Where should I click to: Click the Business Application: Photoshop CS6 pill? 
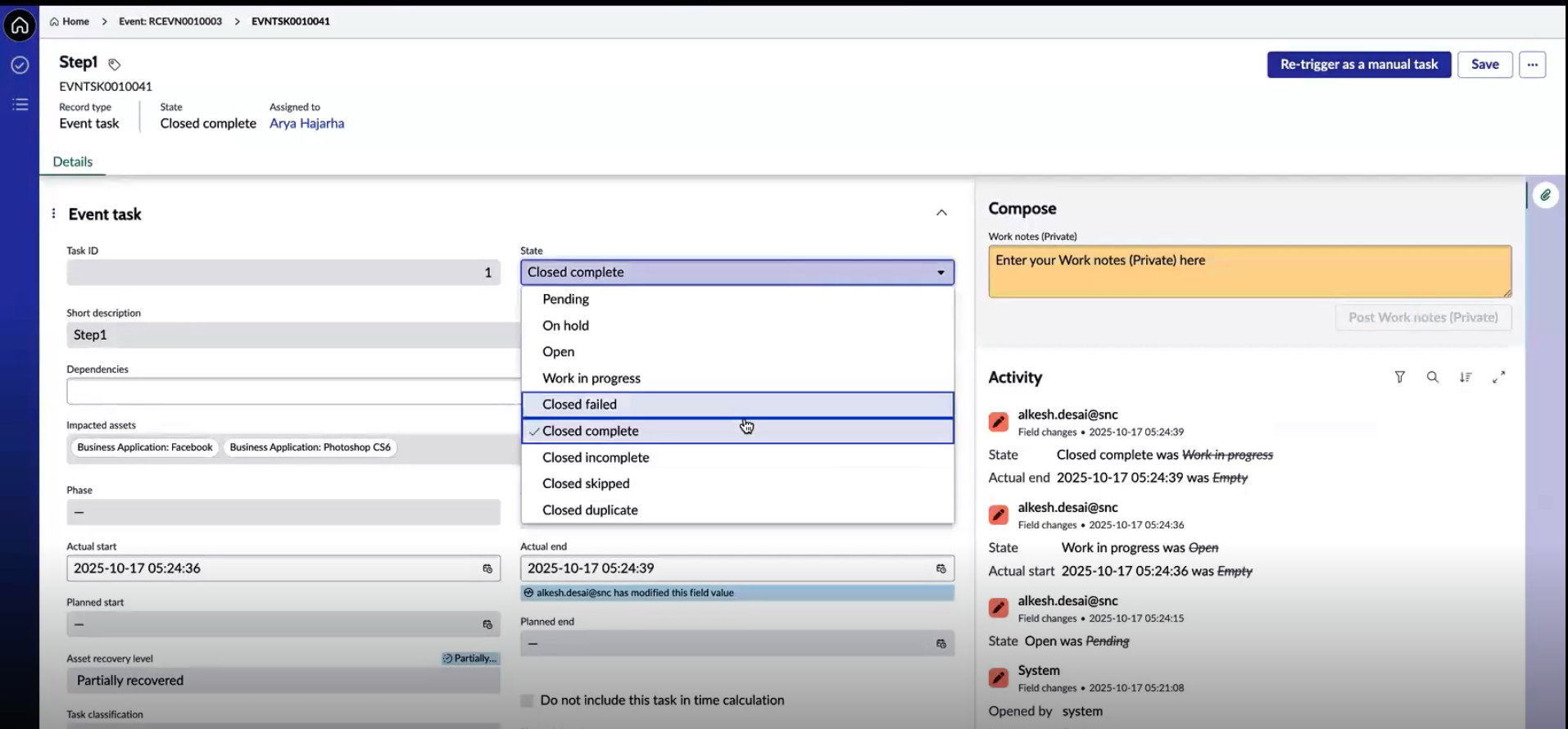pyautogui.click(x=310, y=447)
